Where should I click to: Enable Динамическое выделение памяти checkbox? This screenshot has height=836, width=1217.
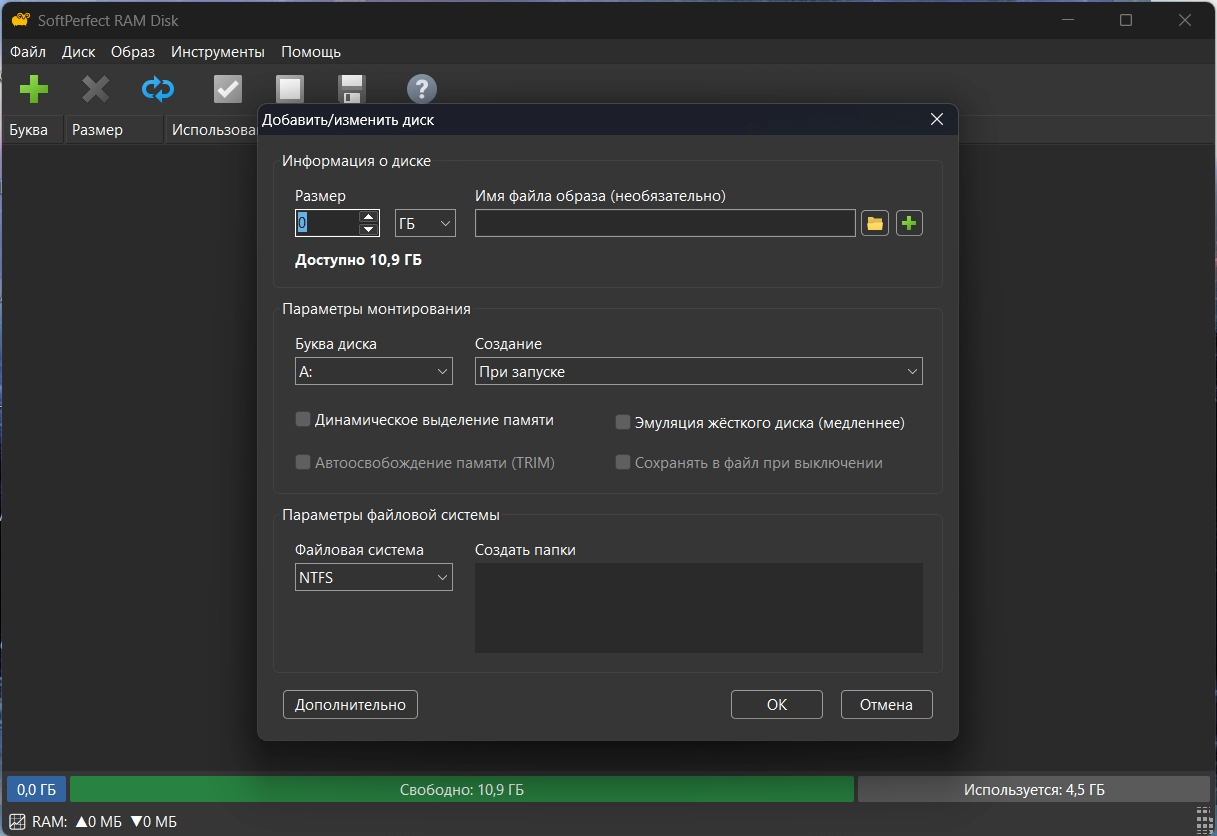click(303, 420)
